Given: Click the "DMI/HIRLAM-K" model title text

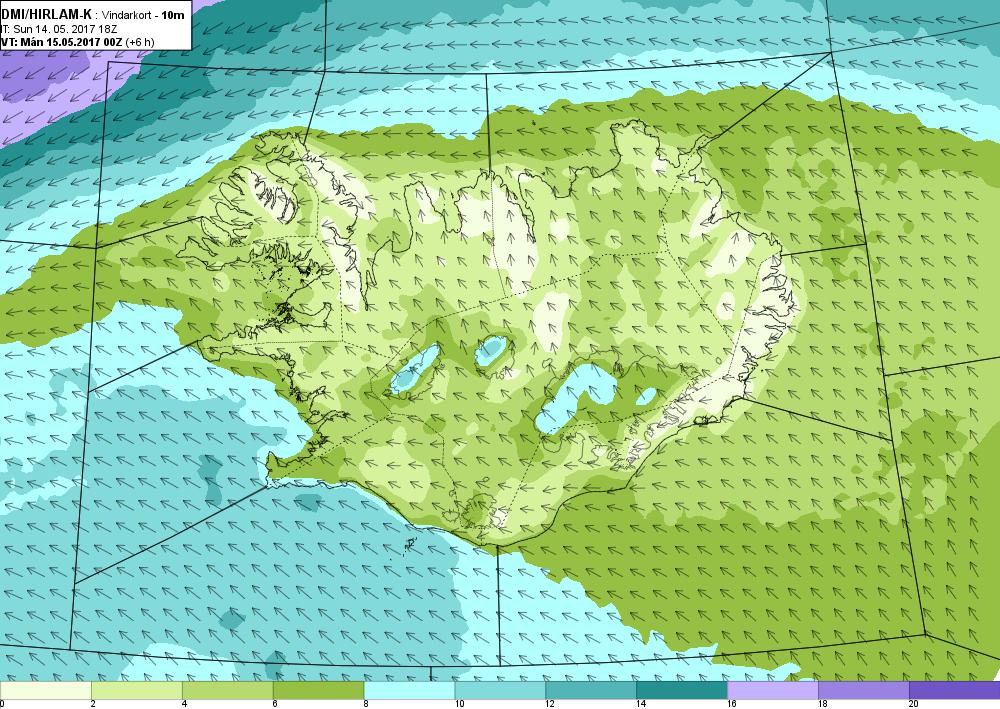Looking at the screenshot, I should click(47, 14).
